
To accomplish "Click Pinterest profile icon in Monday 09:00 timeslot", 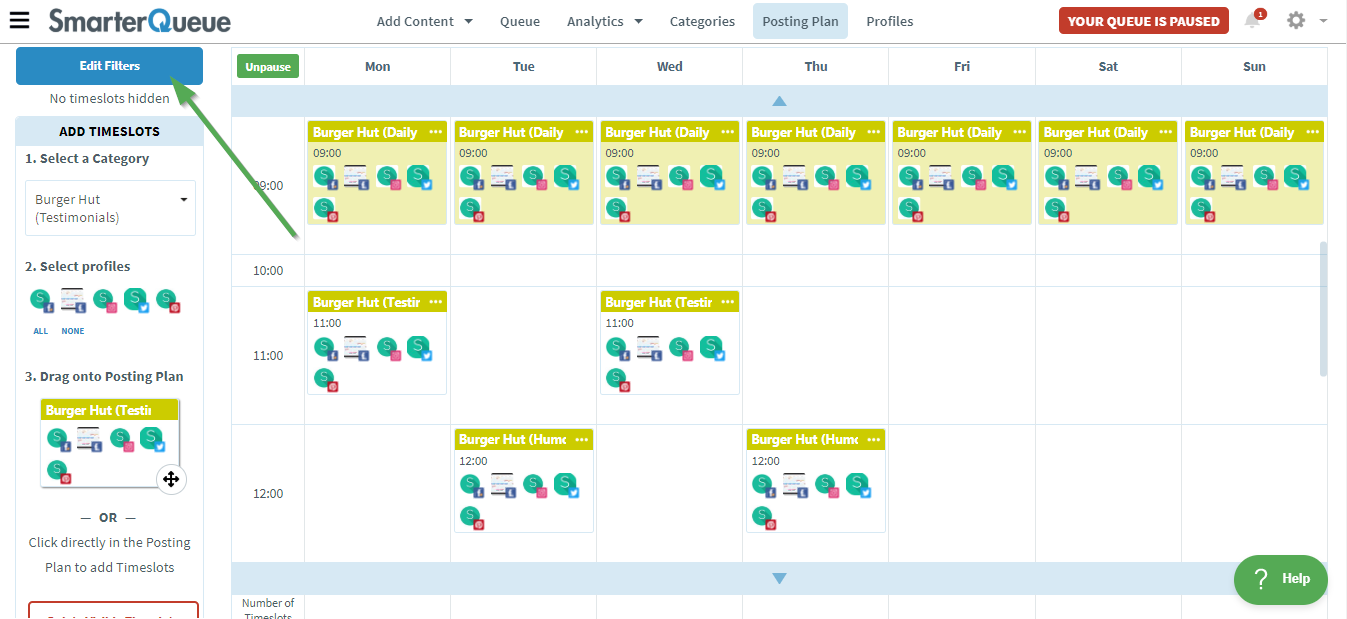I will pos(325,209).
